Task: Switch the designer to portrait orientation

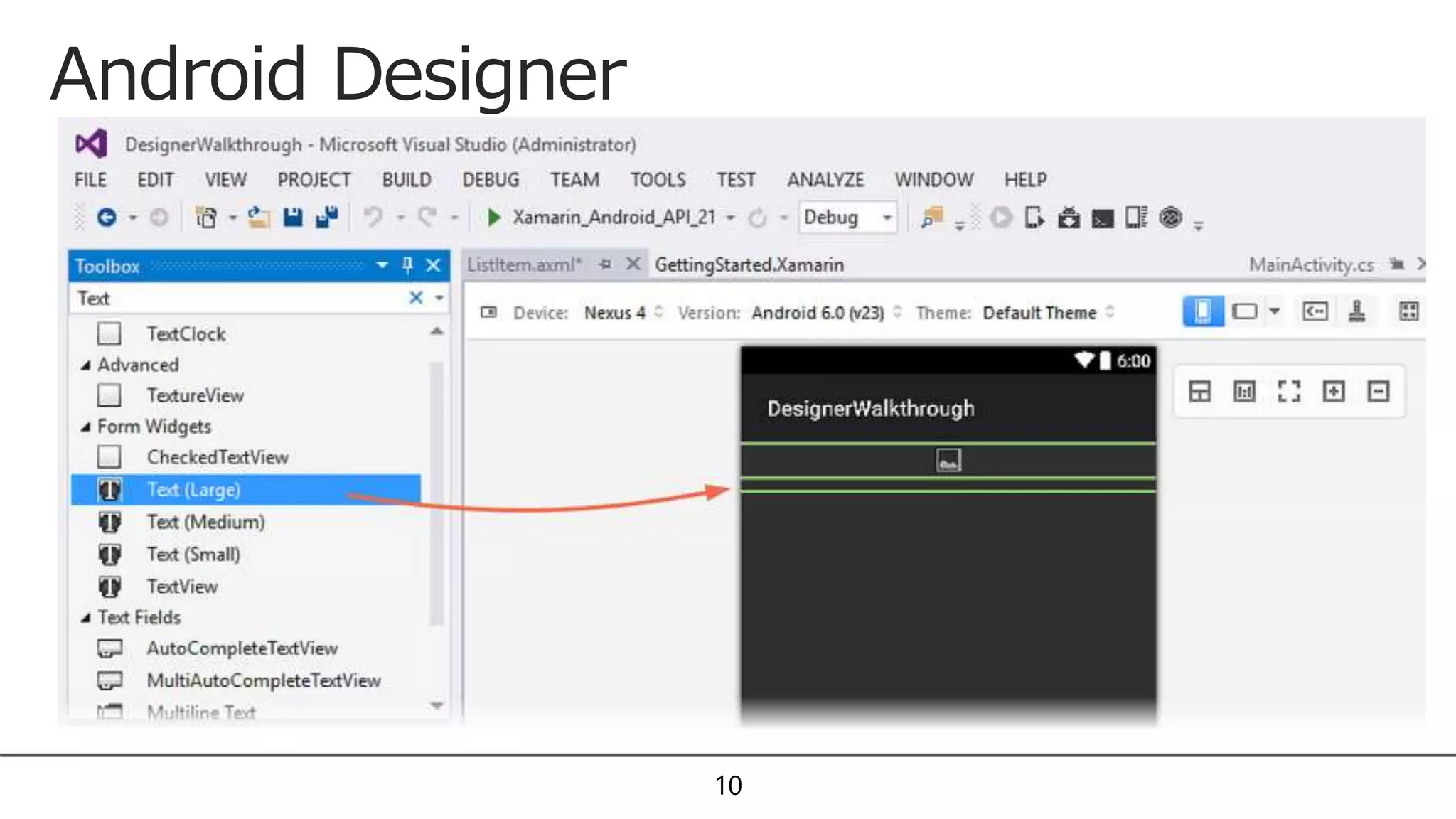Action: pos(1203,311)
